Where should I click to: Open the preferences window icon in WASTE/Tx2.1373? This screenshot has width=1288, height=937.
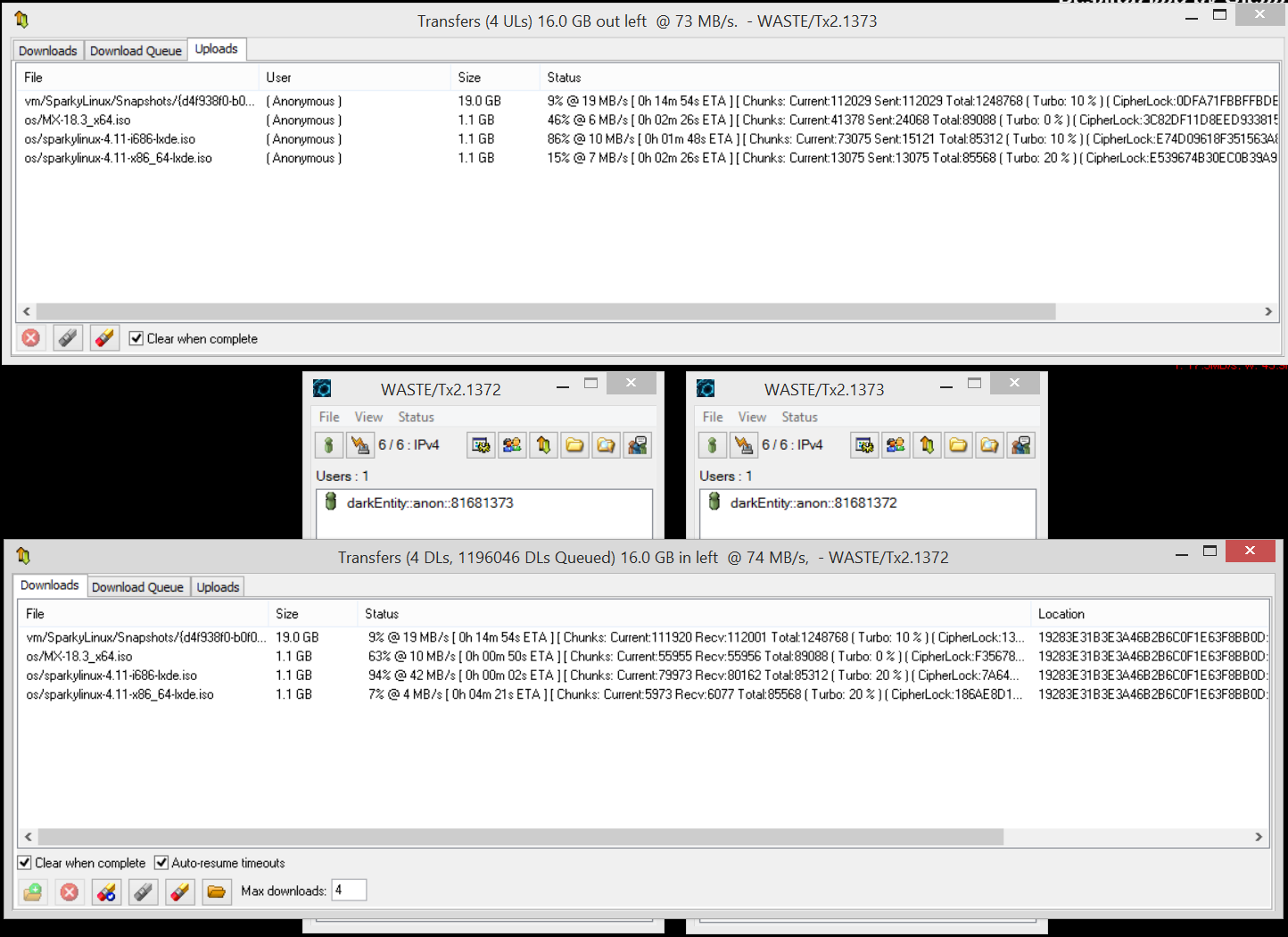(865, 444)
